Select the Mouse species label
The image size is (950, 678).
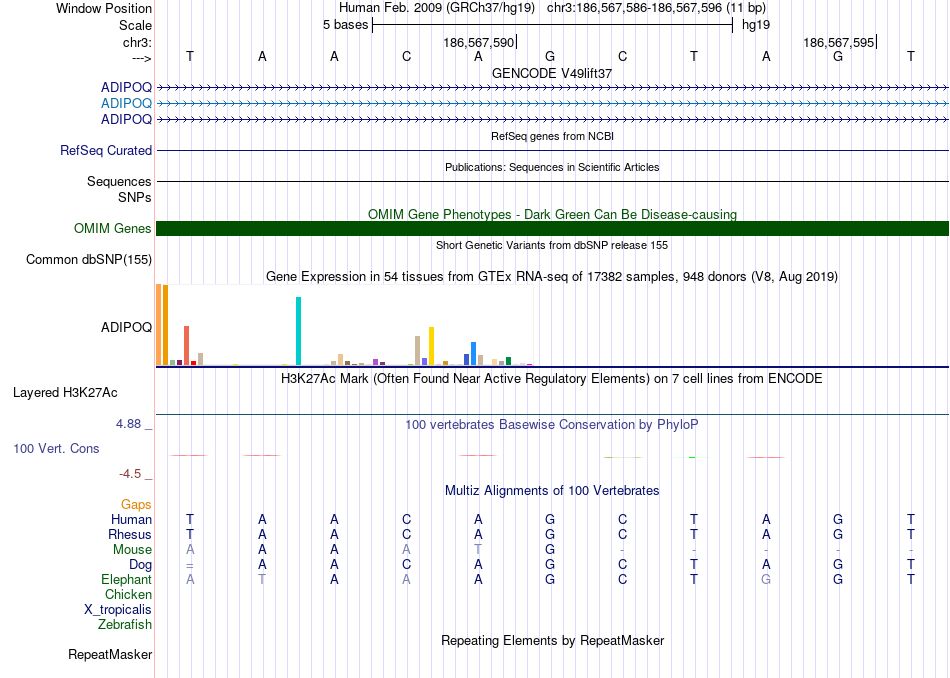[x=132, y=550]
